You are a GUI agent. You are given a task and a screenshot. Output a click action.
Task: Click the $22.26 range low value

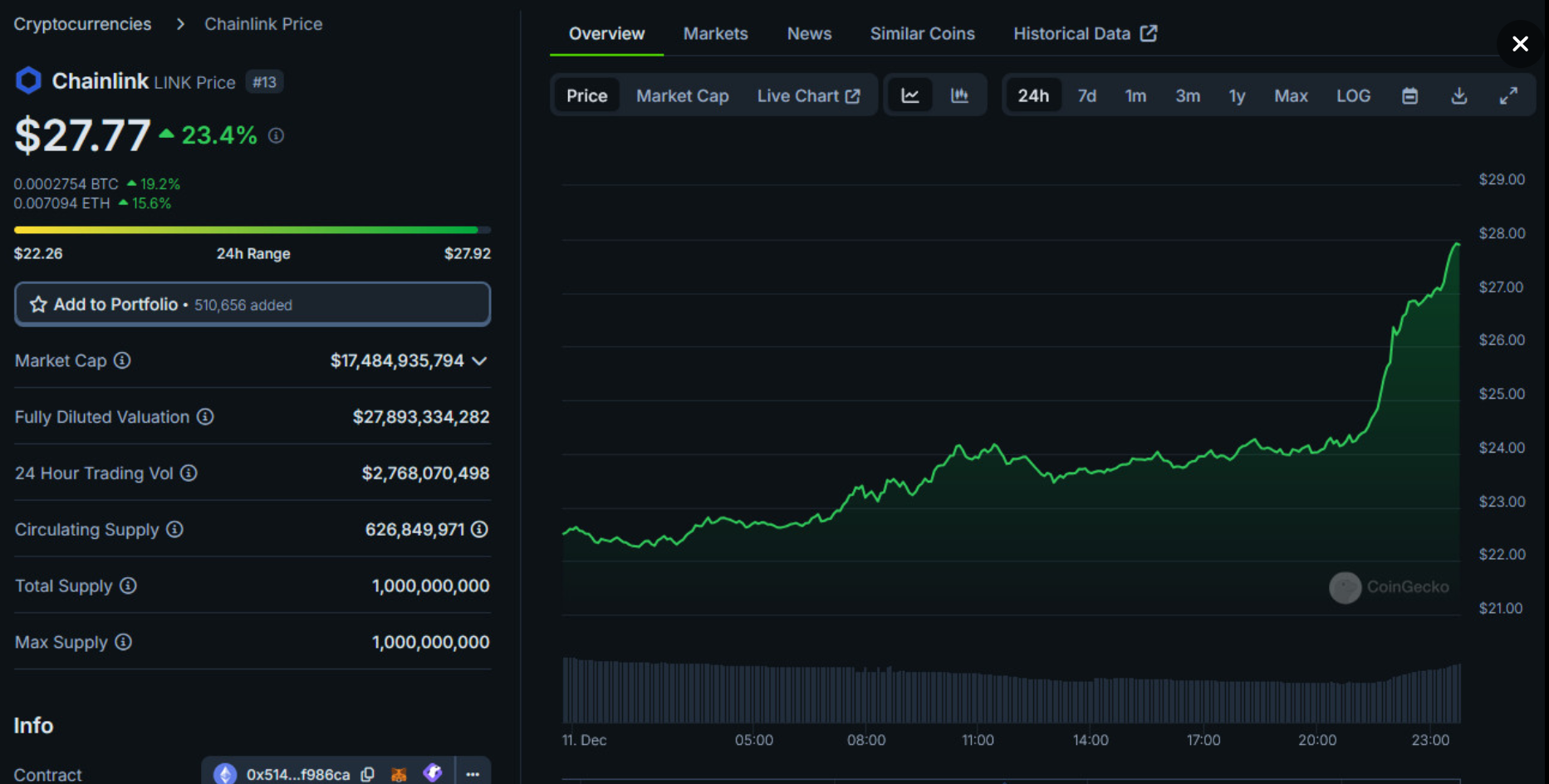(x=38, y=253)
